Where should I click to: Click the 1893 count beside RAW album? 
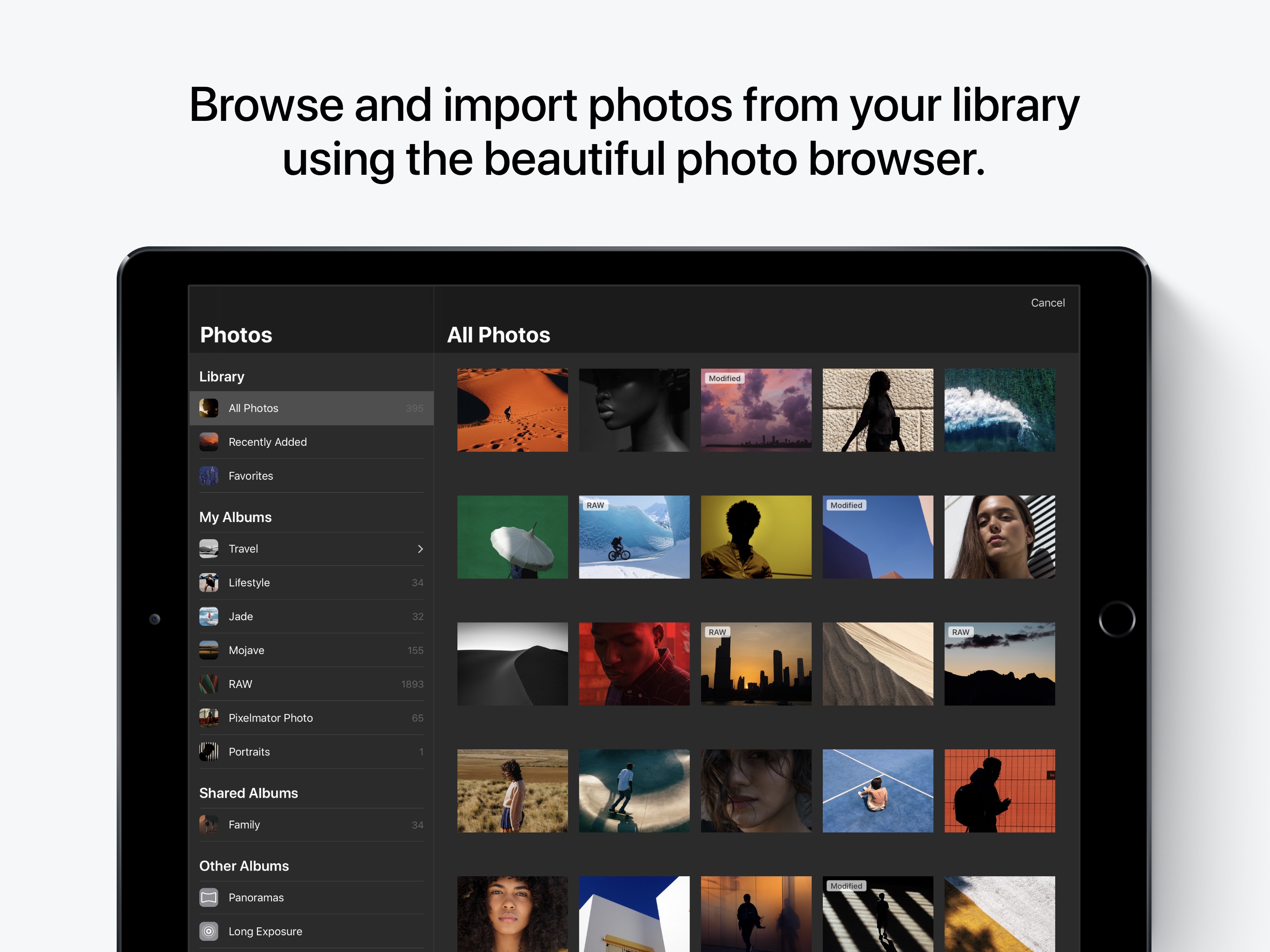click(x=412, y=684)
